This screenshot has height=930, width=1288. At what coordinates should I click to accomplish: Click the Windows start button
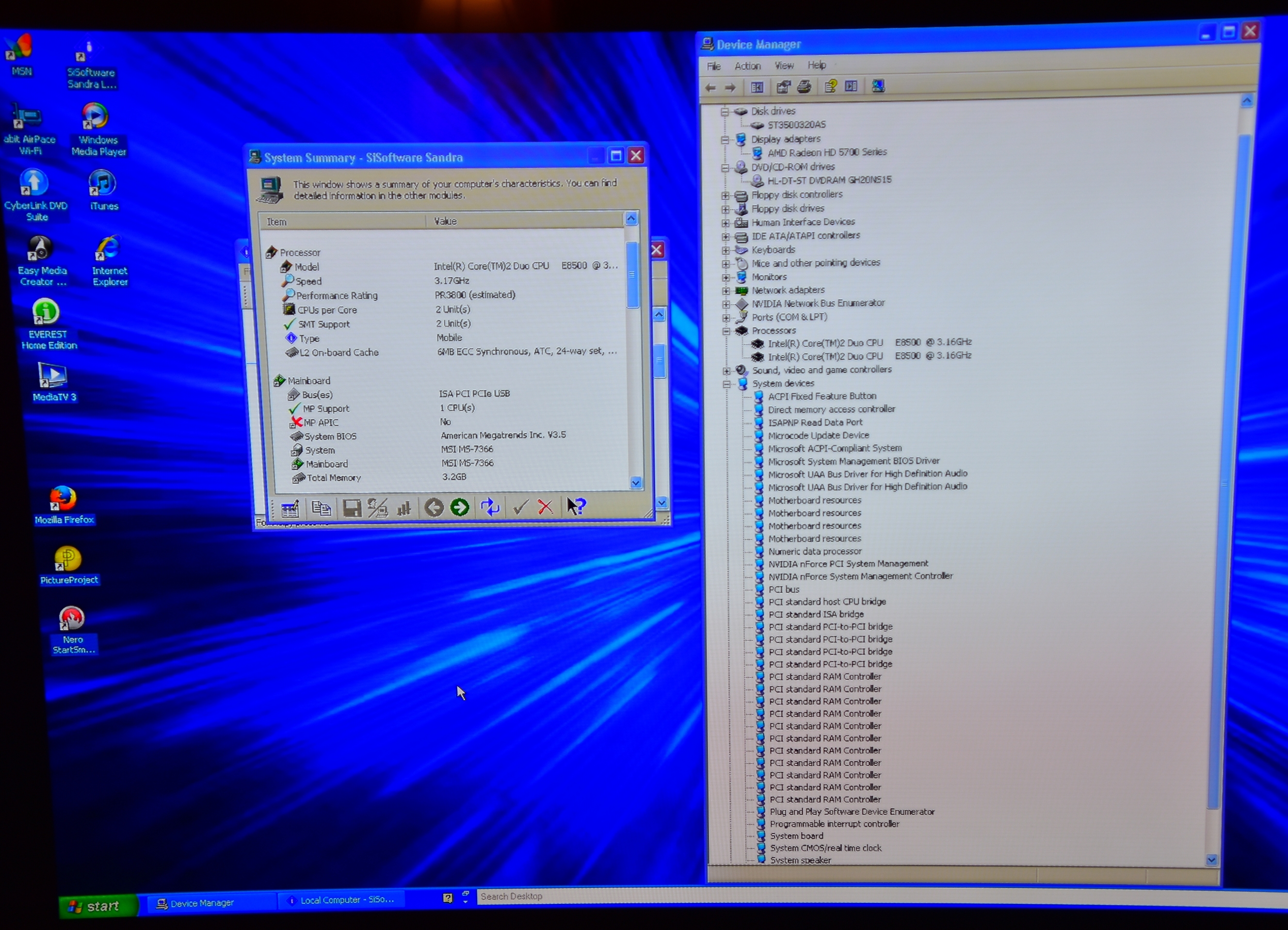97,906
